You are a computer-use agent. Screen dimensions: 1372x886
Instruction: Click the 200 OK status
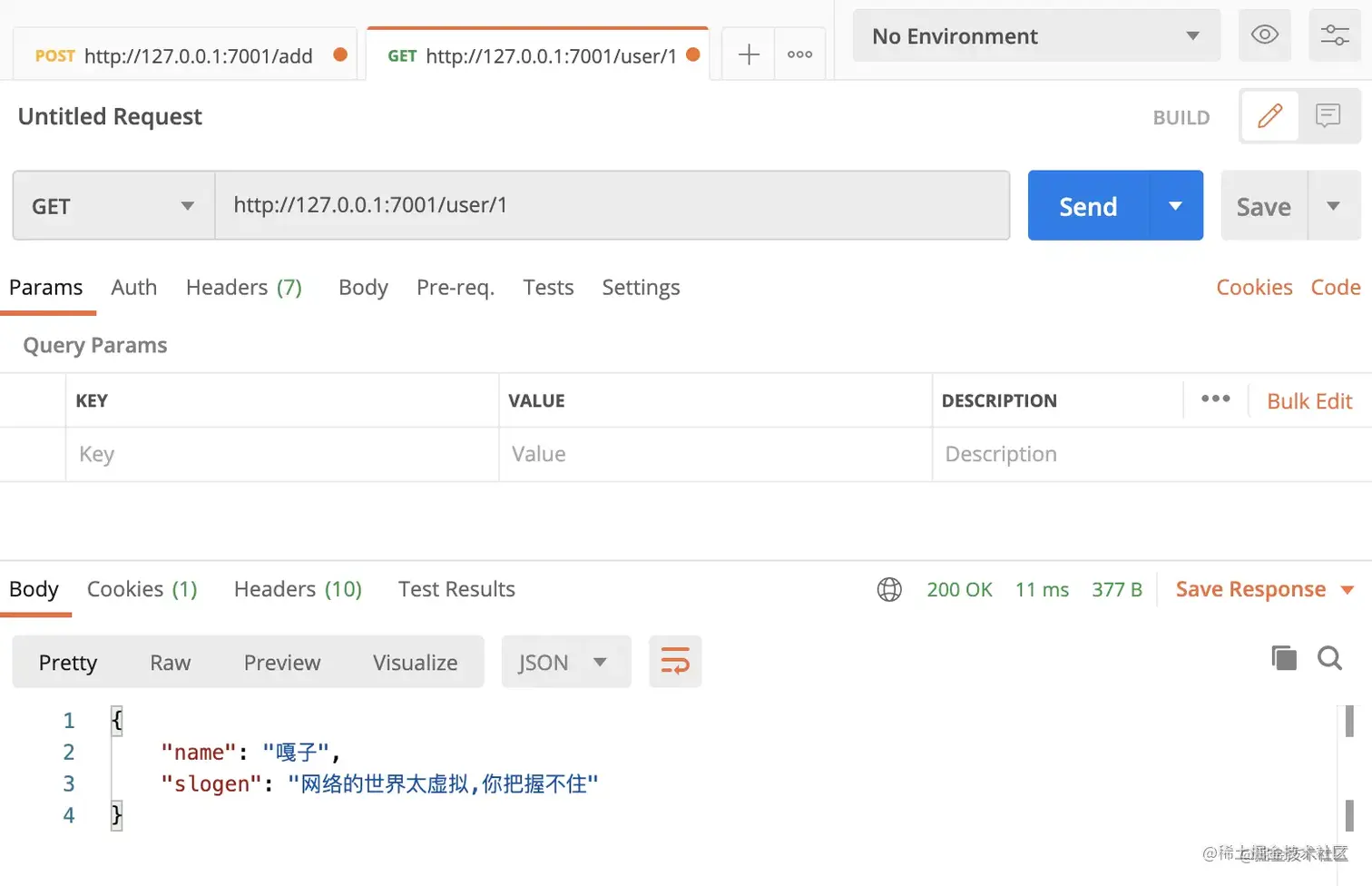[959, 590]
